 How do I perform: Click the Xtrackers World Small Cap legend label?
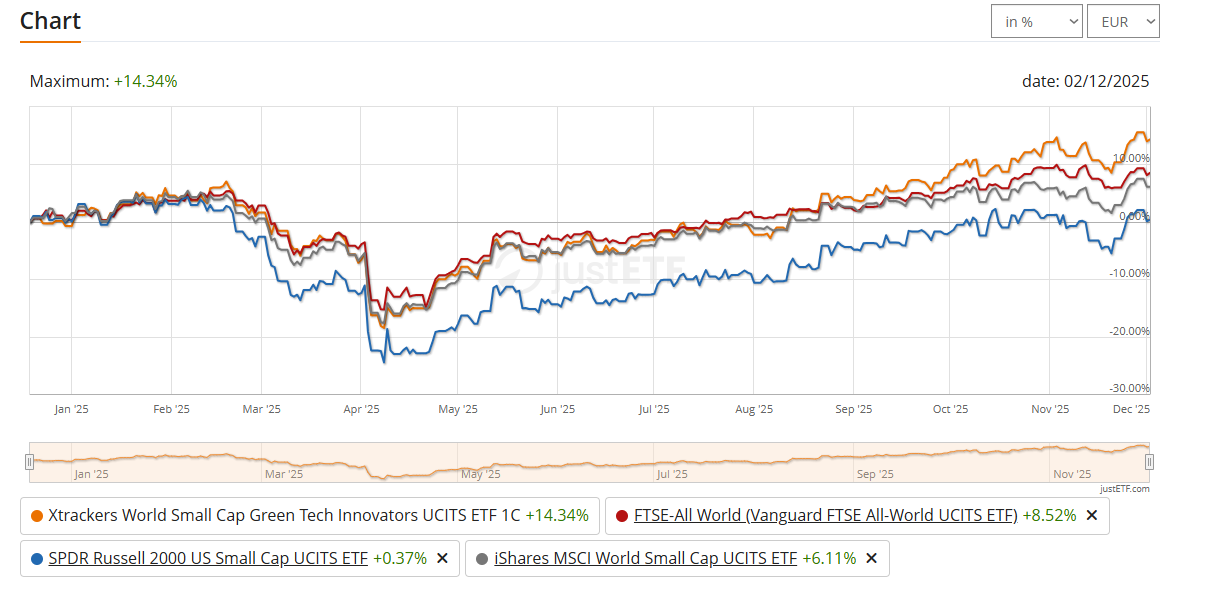tap(284, 516)
